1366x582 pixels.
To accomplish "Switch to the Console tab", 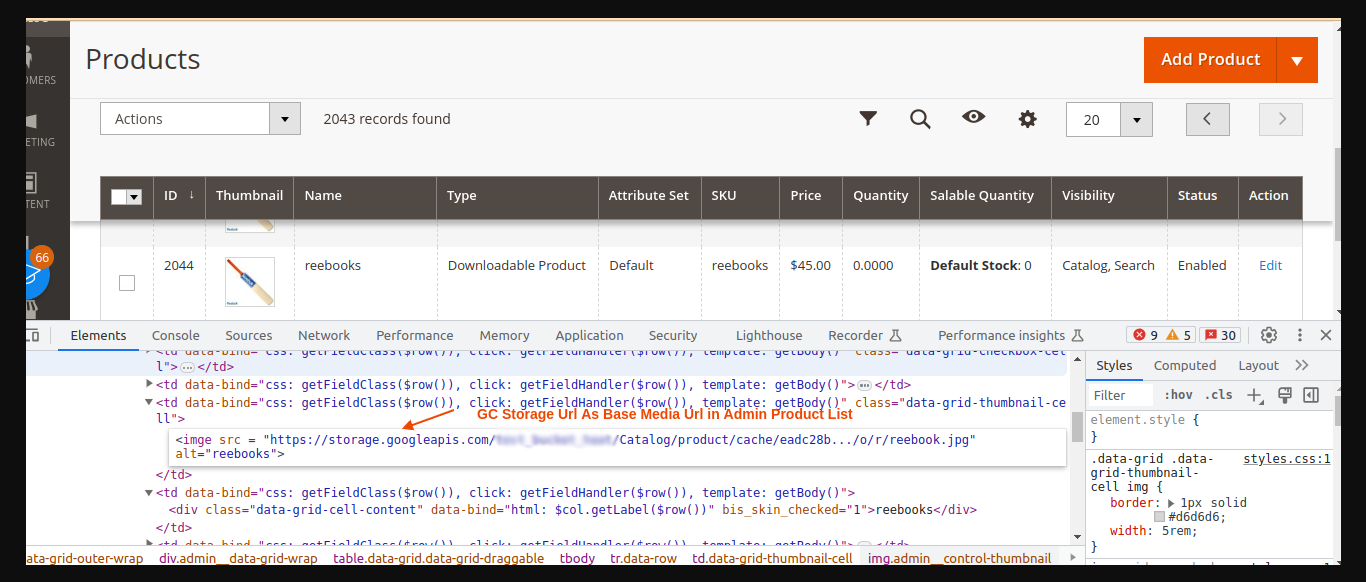I will pos(175,335).
